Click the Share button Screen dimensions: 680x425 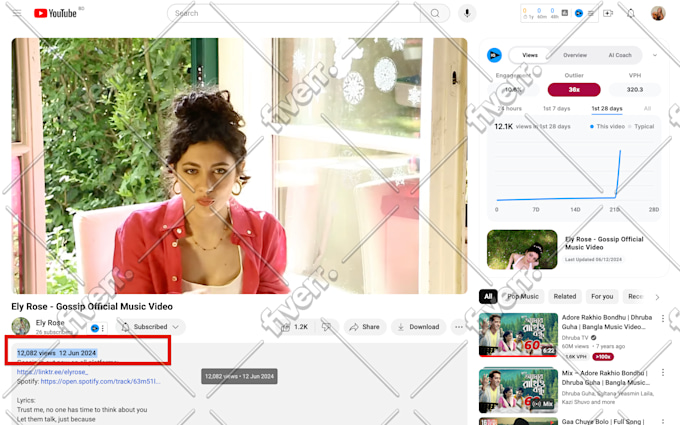(365, 327)
